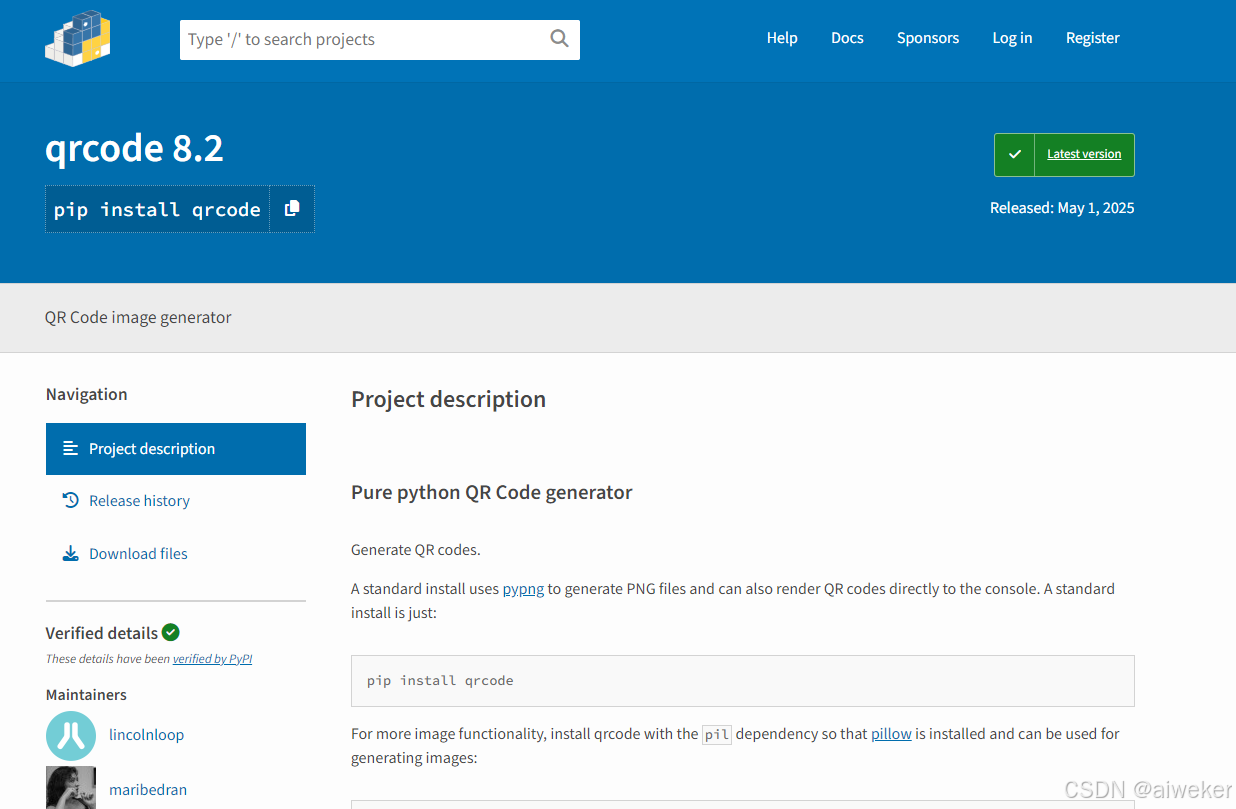Go to the Sponsors page
1236x809 pixels.
point(928,38)
